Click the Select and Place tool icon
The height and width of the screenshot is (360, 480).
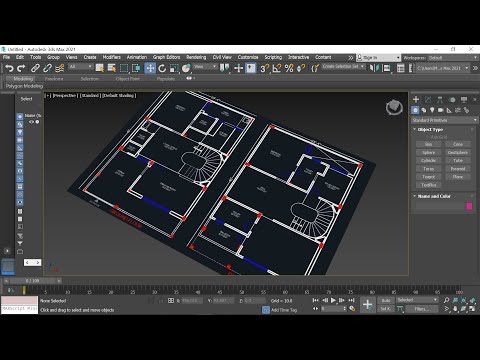186,68
